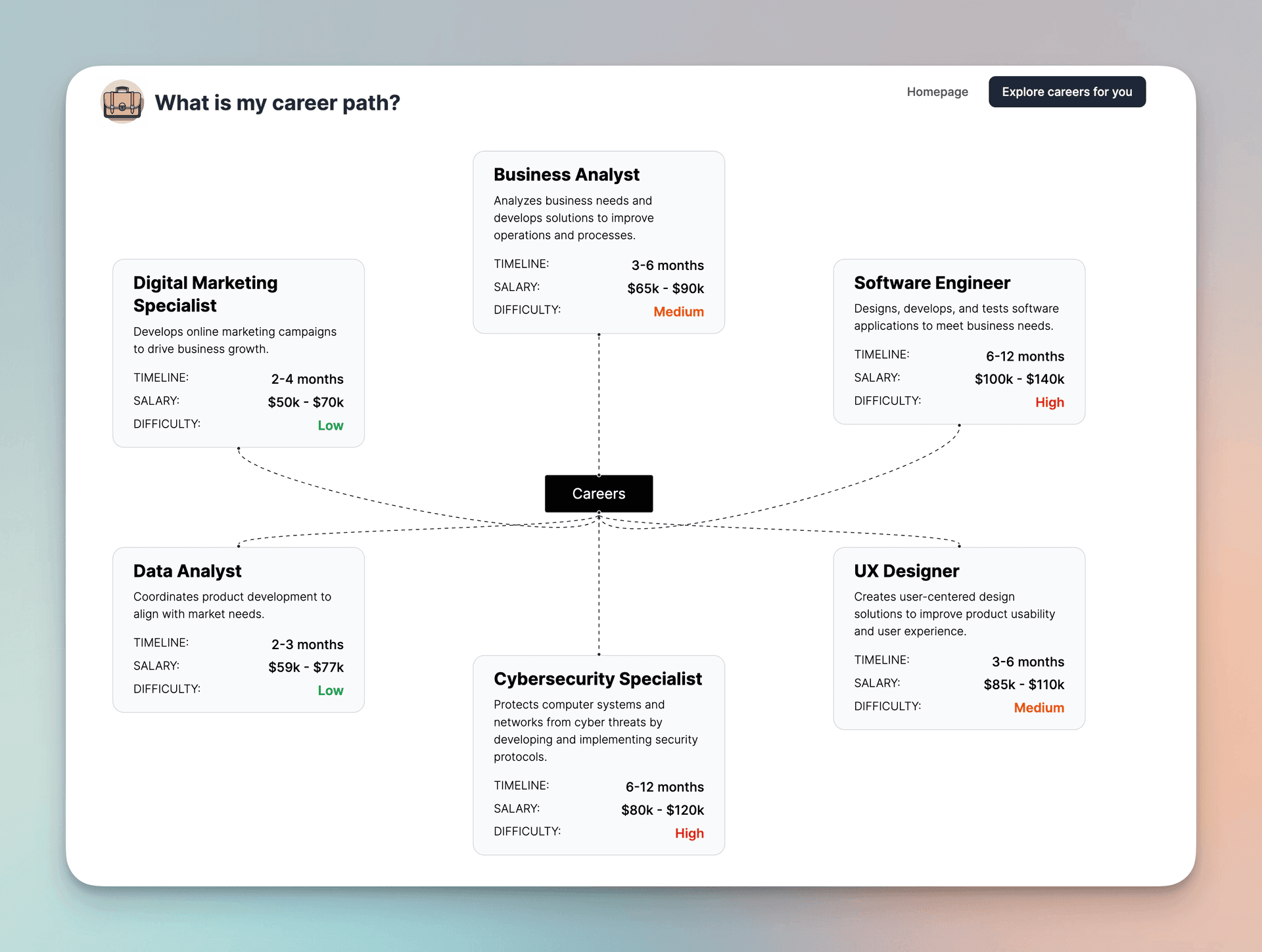Open the Homepage link
This screenshot has width=1262, height=952.
[937, 92]
